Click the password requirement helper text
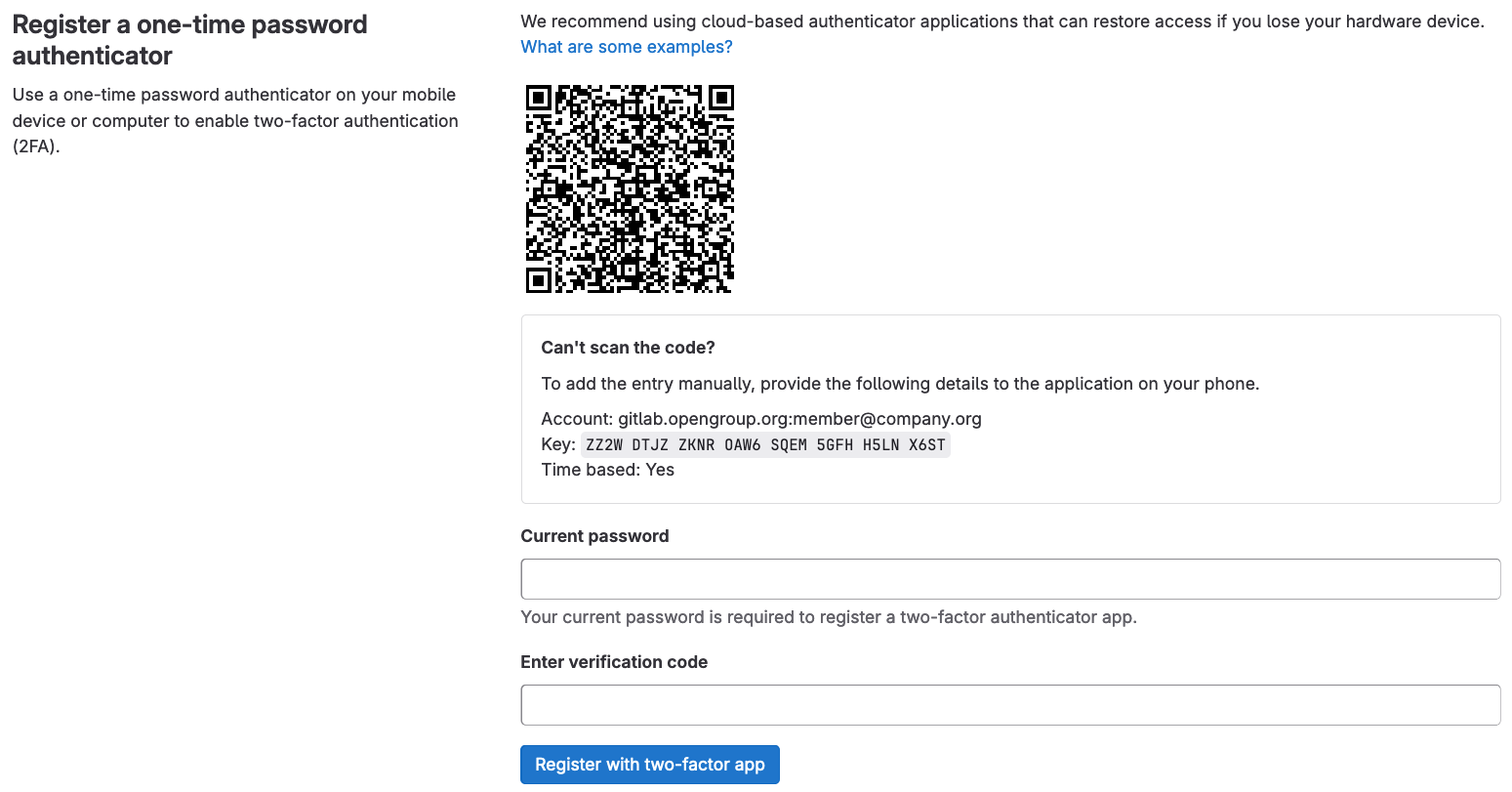This screenshot has width=1512, height=792. [828, 616]
